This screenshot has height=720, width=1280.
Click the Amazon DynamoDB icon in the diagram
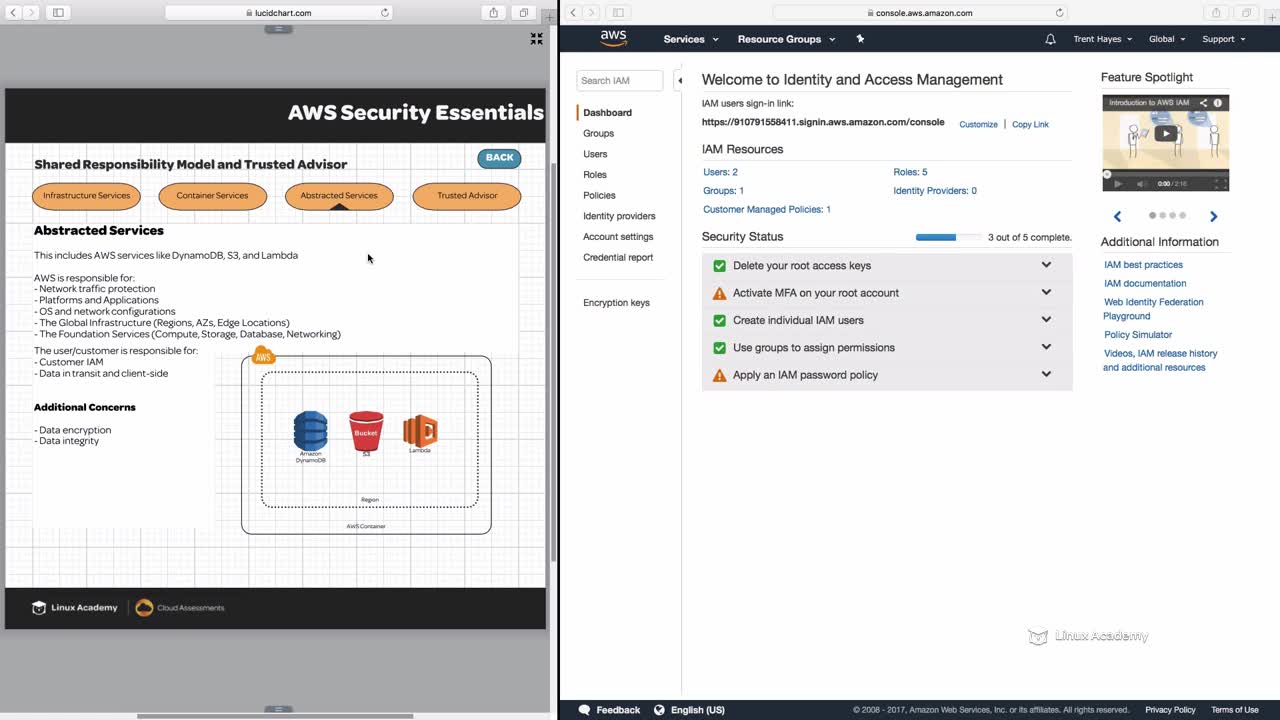(x=310, y=431)
